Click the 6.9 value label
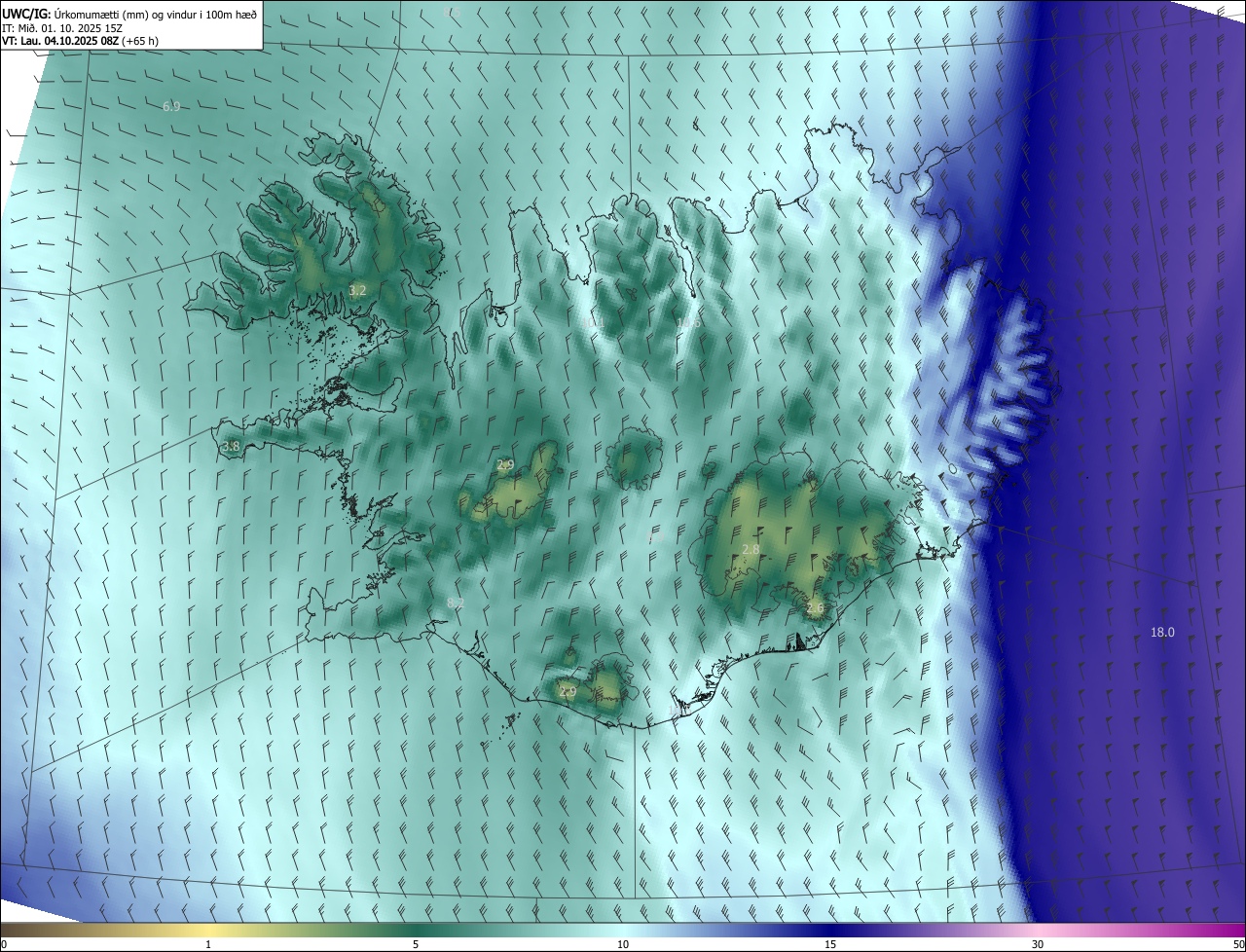Screen dimensions: 1246x952 point(171,106)
